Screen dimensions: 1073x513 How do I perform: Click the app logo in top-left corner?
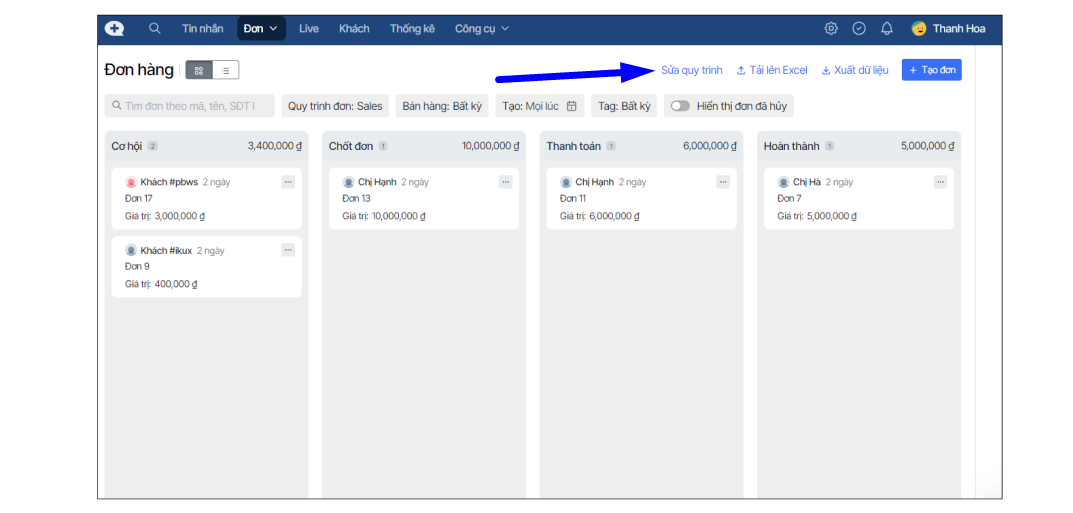pyautogui.click(x=115, y=28)
